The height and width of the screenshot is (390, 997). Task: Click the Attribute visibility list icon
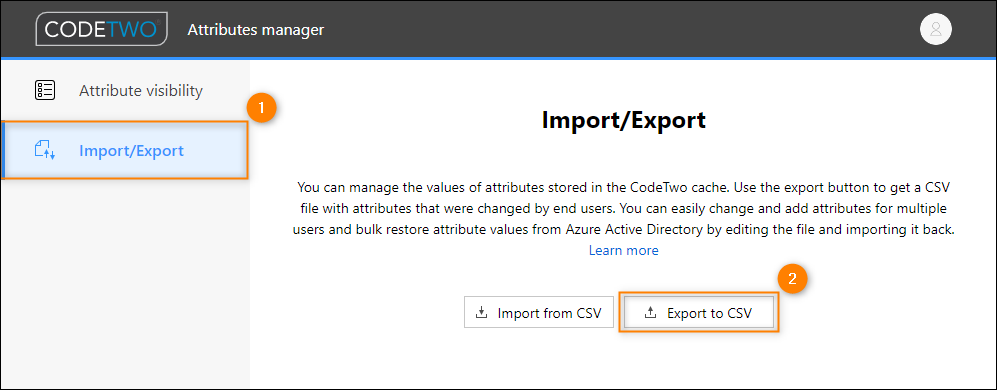[45, 90]
